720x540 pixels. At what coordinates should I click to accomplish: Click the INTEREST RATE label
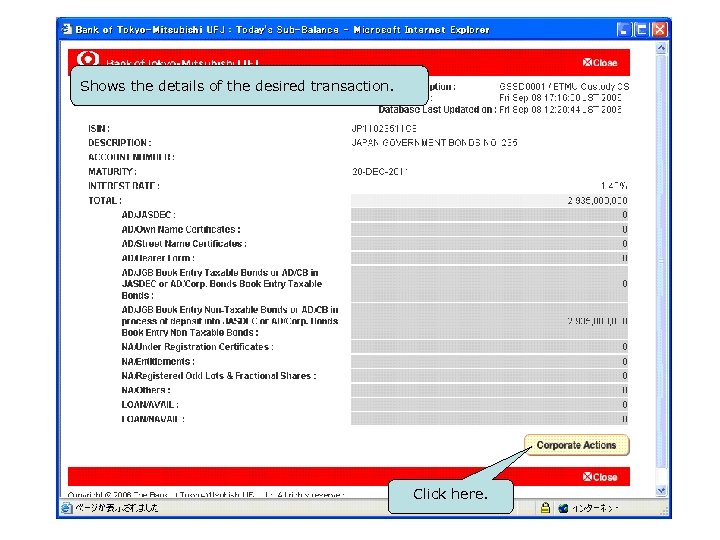[124, 186]
